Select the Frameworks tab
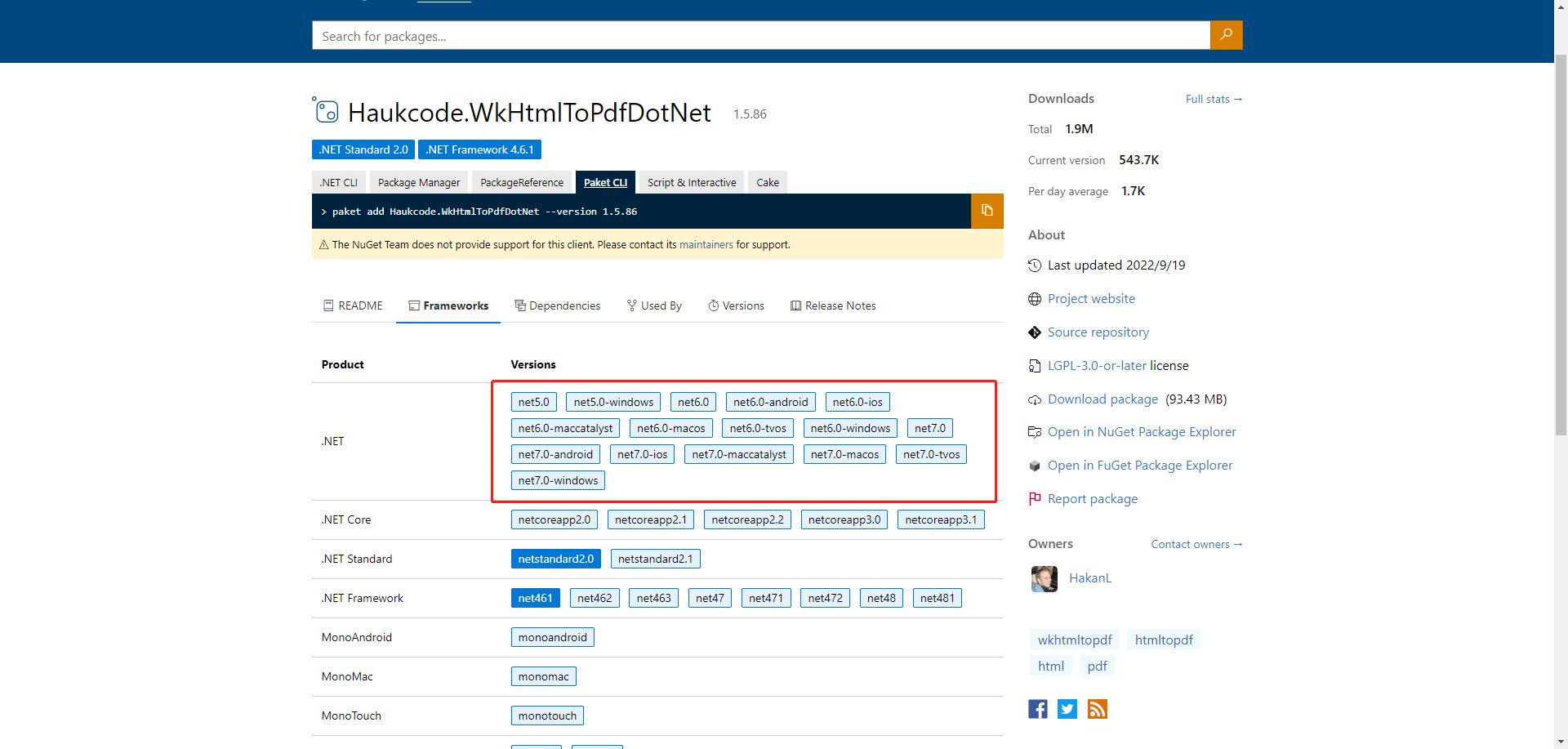 click(448, 305)
